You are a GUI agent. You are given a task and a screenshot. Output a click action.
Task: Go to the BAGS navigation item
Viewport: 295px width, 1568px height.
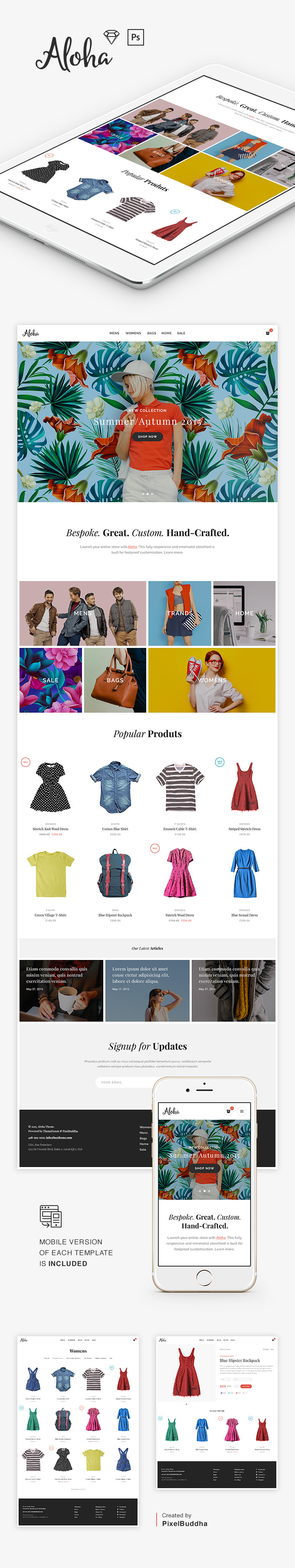pos(151,333)
